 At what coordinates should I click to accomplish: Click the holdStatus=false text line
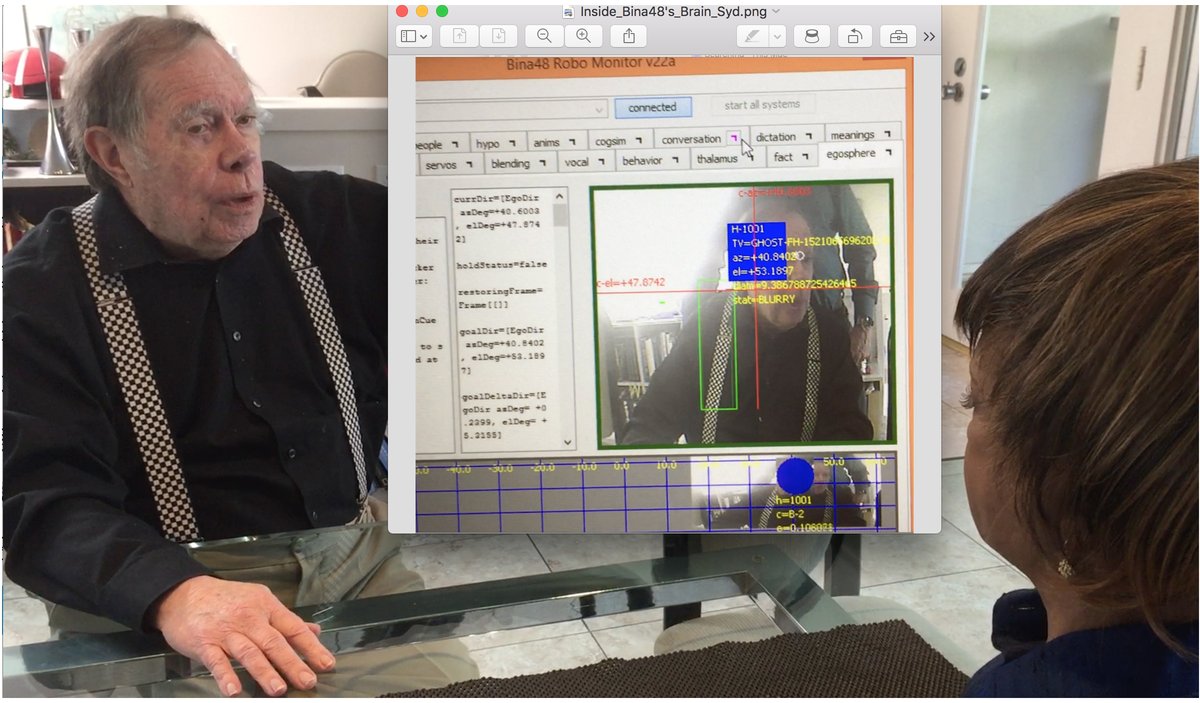coord(502,265)
